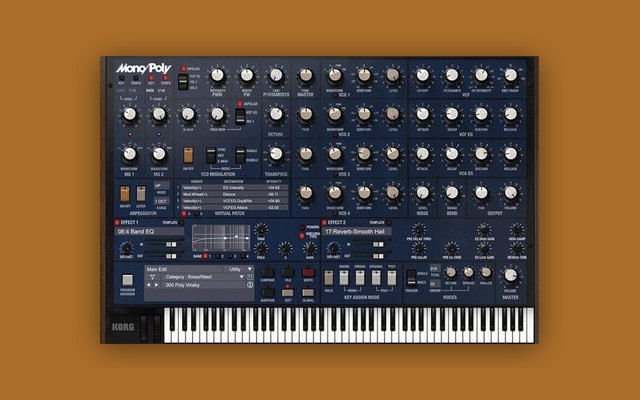This screenshot has width=640, height=400.
Task: Select EQ Band 4 button
Action: tap(242, 256)
